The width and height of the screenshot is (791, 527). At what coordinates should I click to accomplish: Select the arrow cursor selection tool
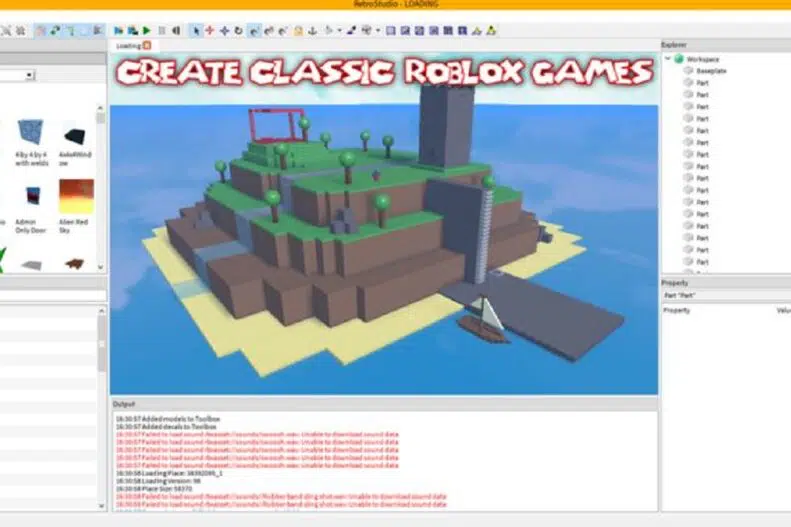pyautogui.click(x=196, y=31)
